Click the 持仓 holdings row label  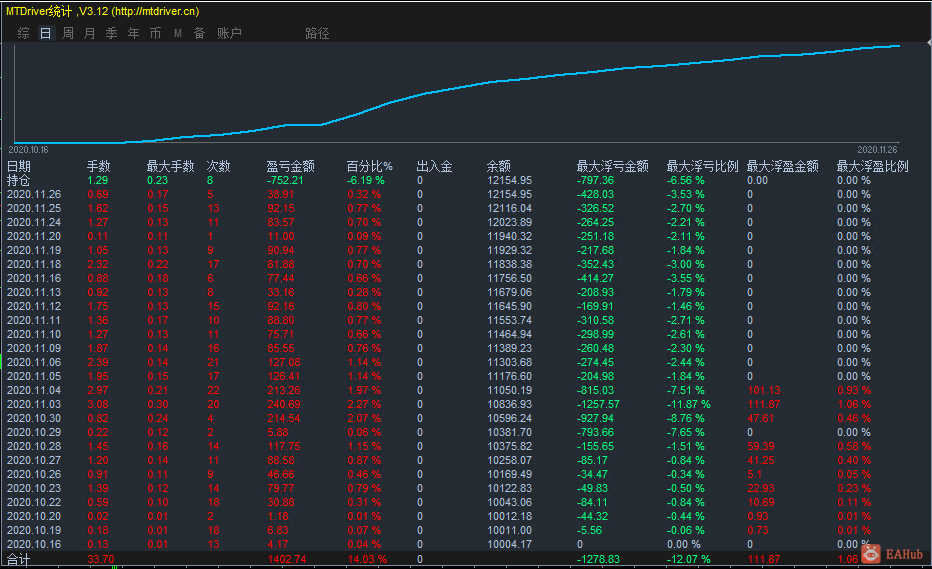pyautogui.click(x=18, y=180)
